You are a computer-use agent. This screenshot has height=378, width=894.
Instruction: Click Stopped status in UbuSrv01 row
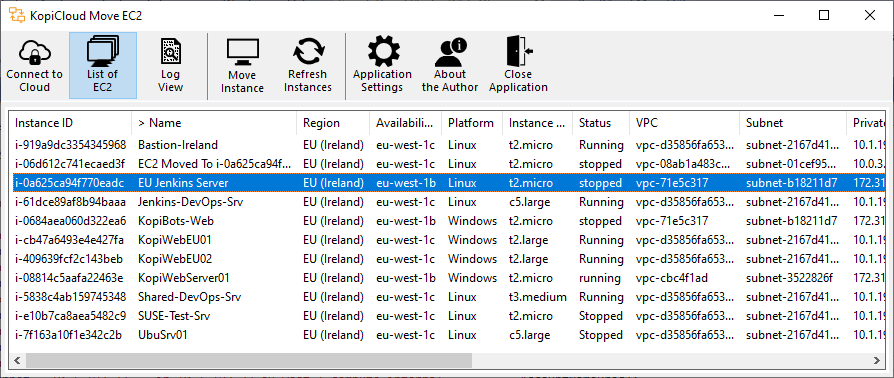point(600,335)
